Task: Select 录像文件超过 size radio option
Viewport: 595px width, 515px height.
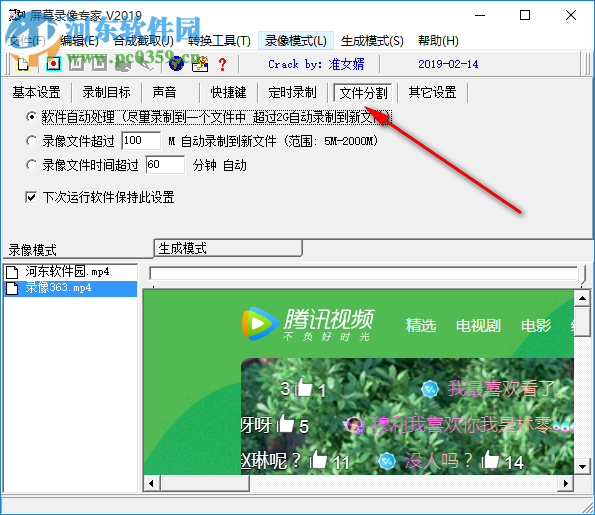Action: point(32,141)
